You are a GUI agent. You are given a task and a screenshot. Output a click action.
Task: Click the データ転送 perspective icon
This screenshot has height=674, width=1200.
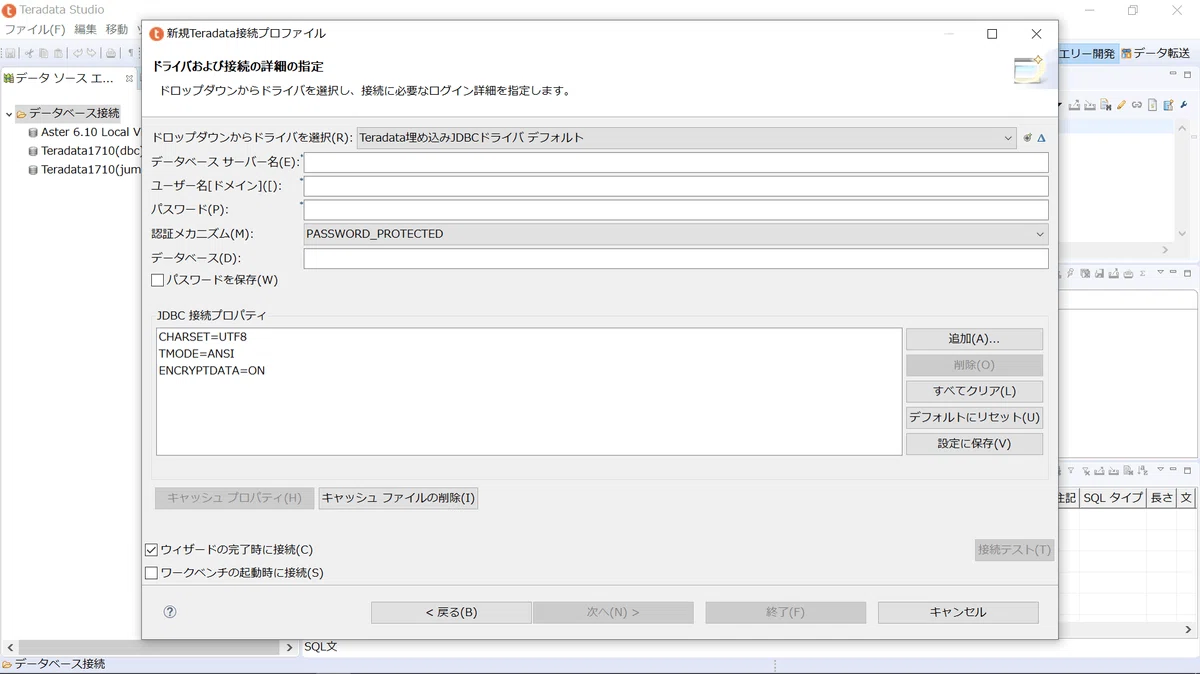coord(1126,53)
